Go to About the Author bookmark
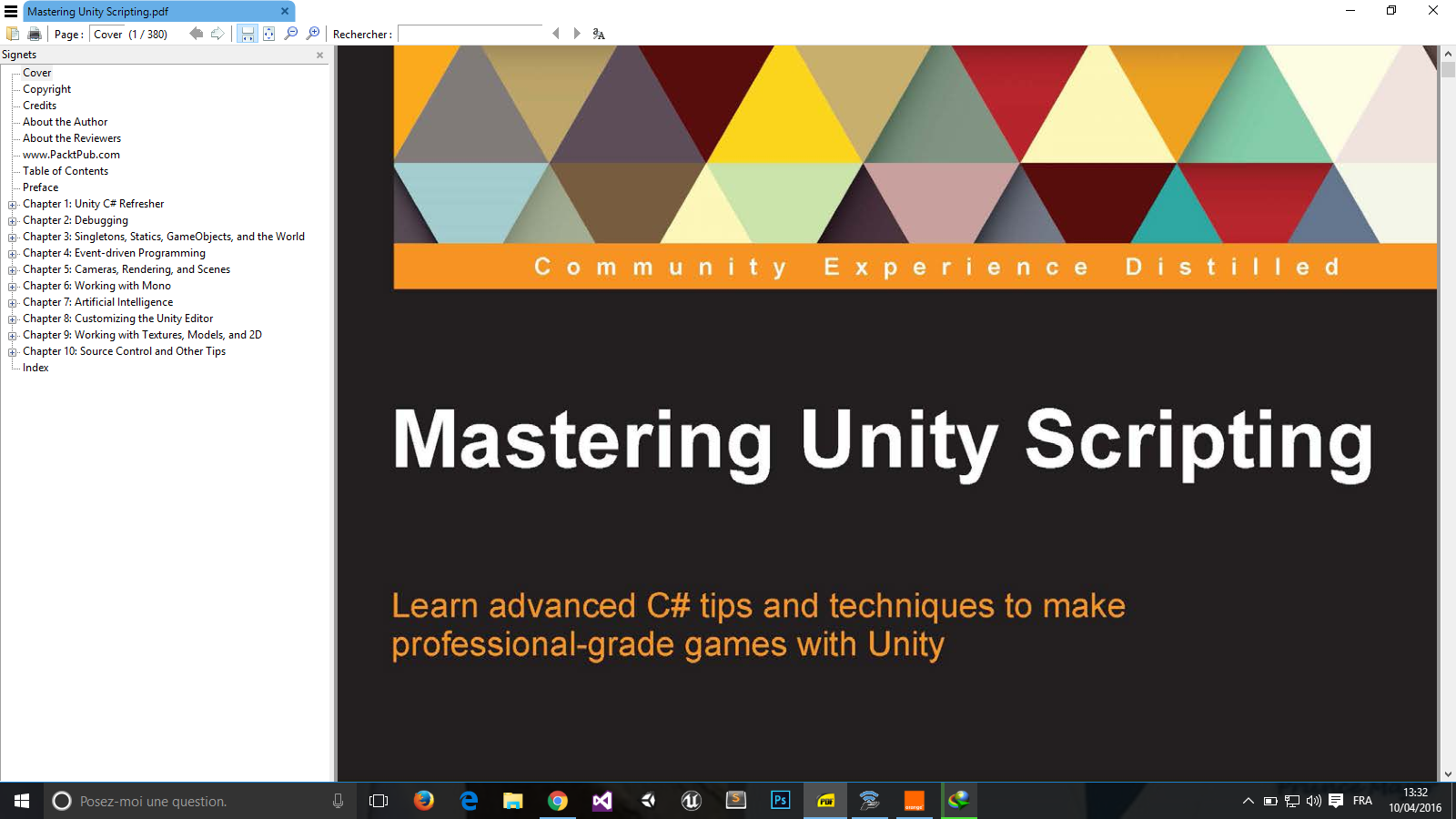This screenshot has height=819, width=1456. [x=65, y=122]
